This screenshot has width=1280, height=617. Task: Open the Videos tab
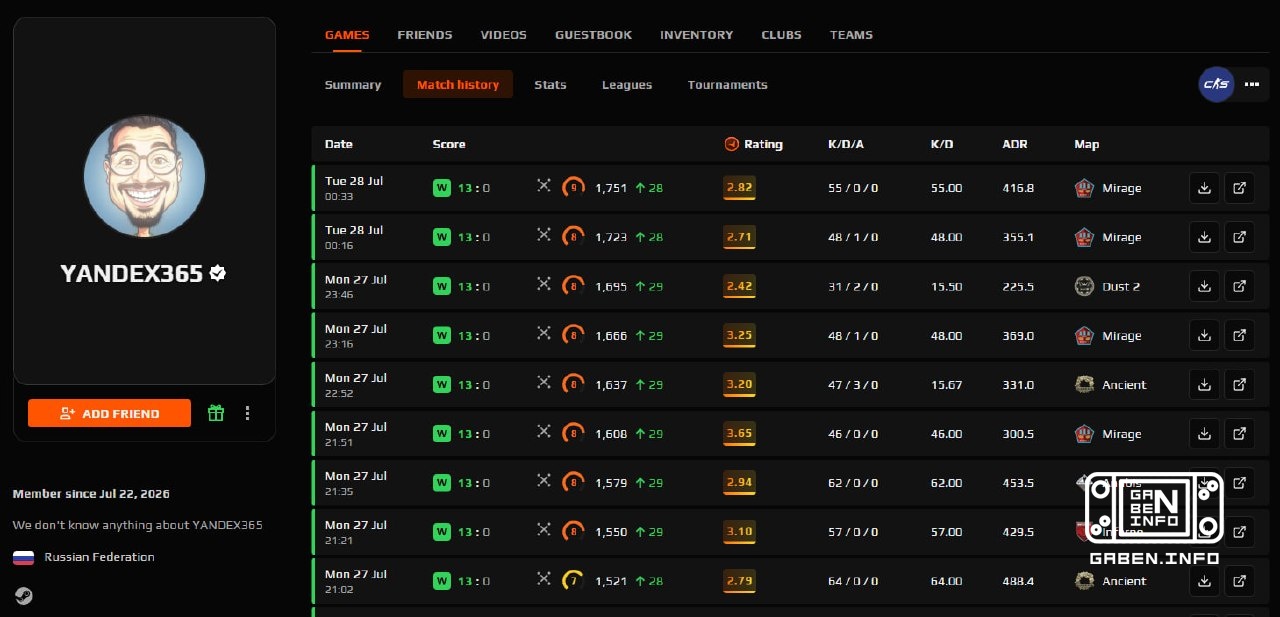tap(503, 35)
